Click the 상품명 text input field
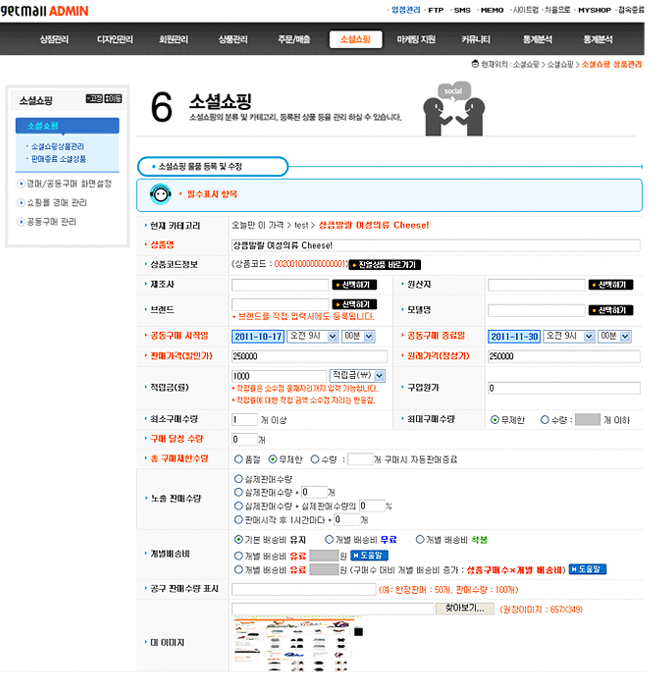This screenshot has height=675, width=650. [x=435, y=245]
